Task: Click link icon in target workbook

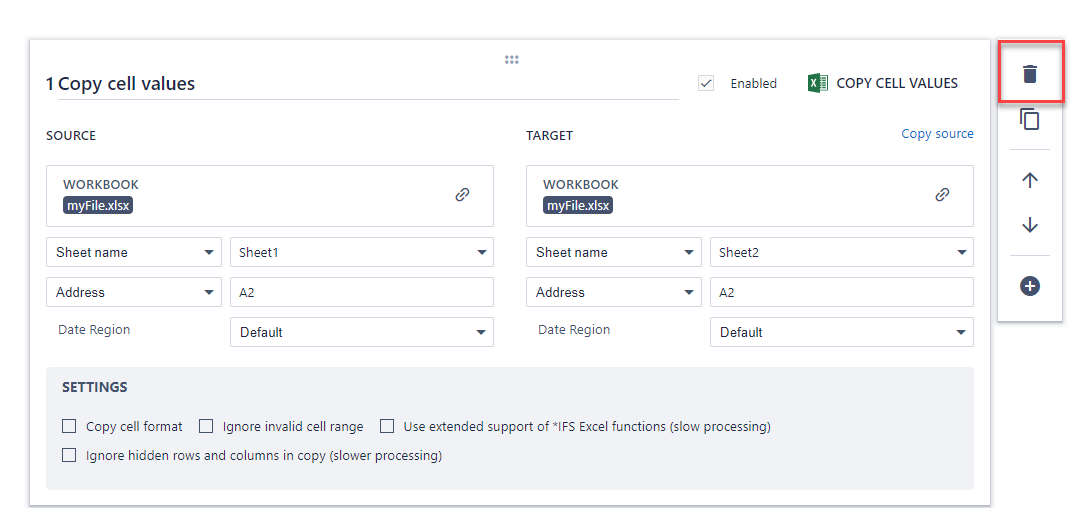Action: coord(942,195)
